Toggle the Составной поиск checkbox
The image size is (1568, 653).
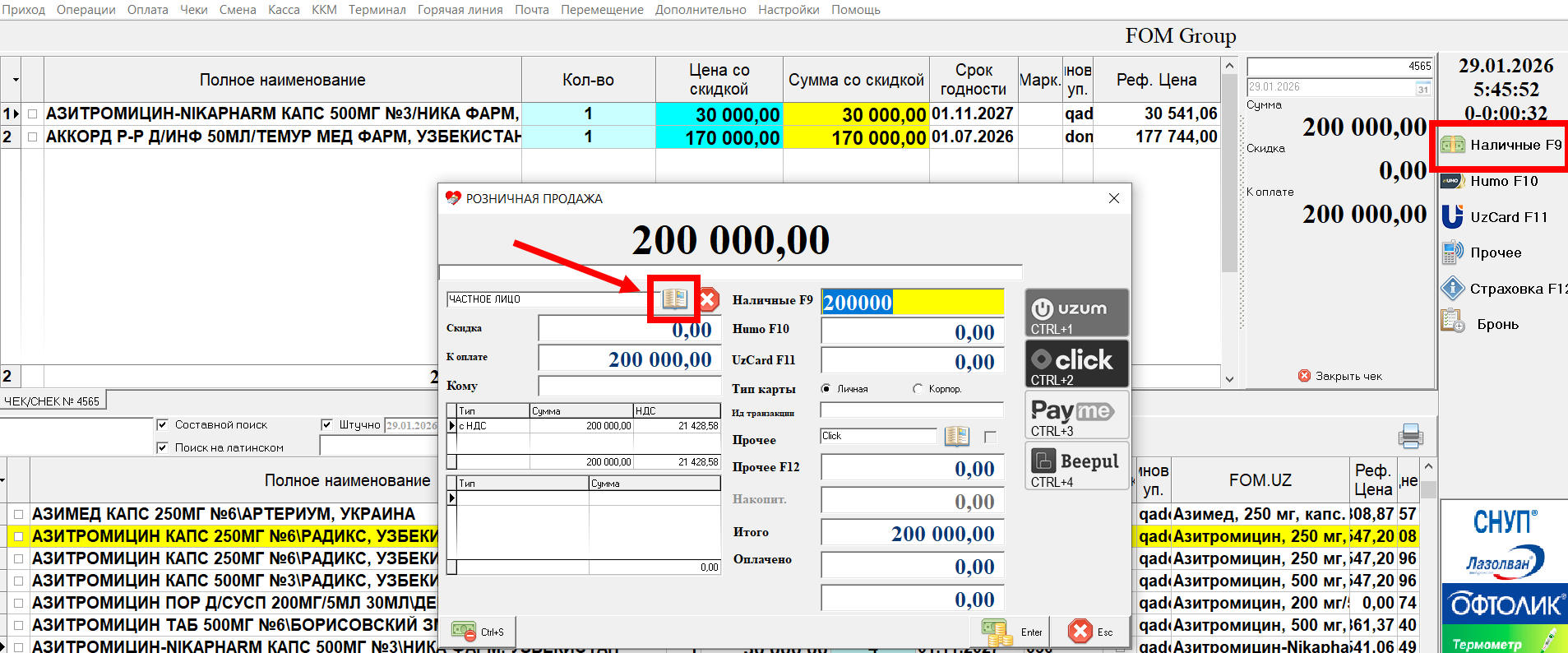(163, 424)
